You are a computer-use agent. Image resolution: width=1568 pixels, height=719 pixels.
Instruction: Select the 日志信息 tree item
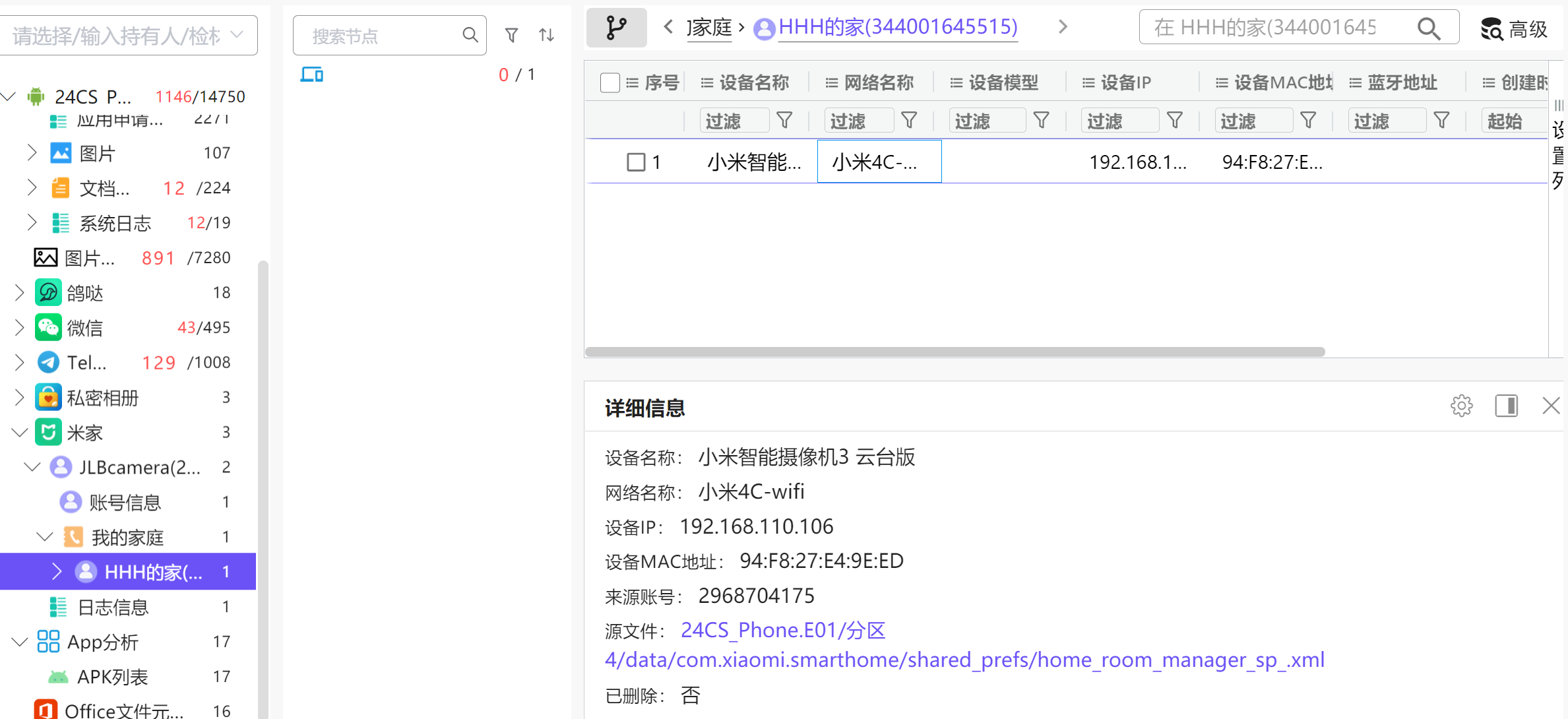[113, 607]
